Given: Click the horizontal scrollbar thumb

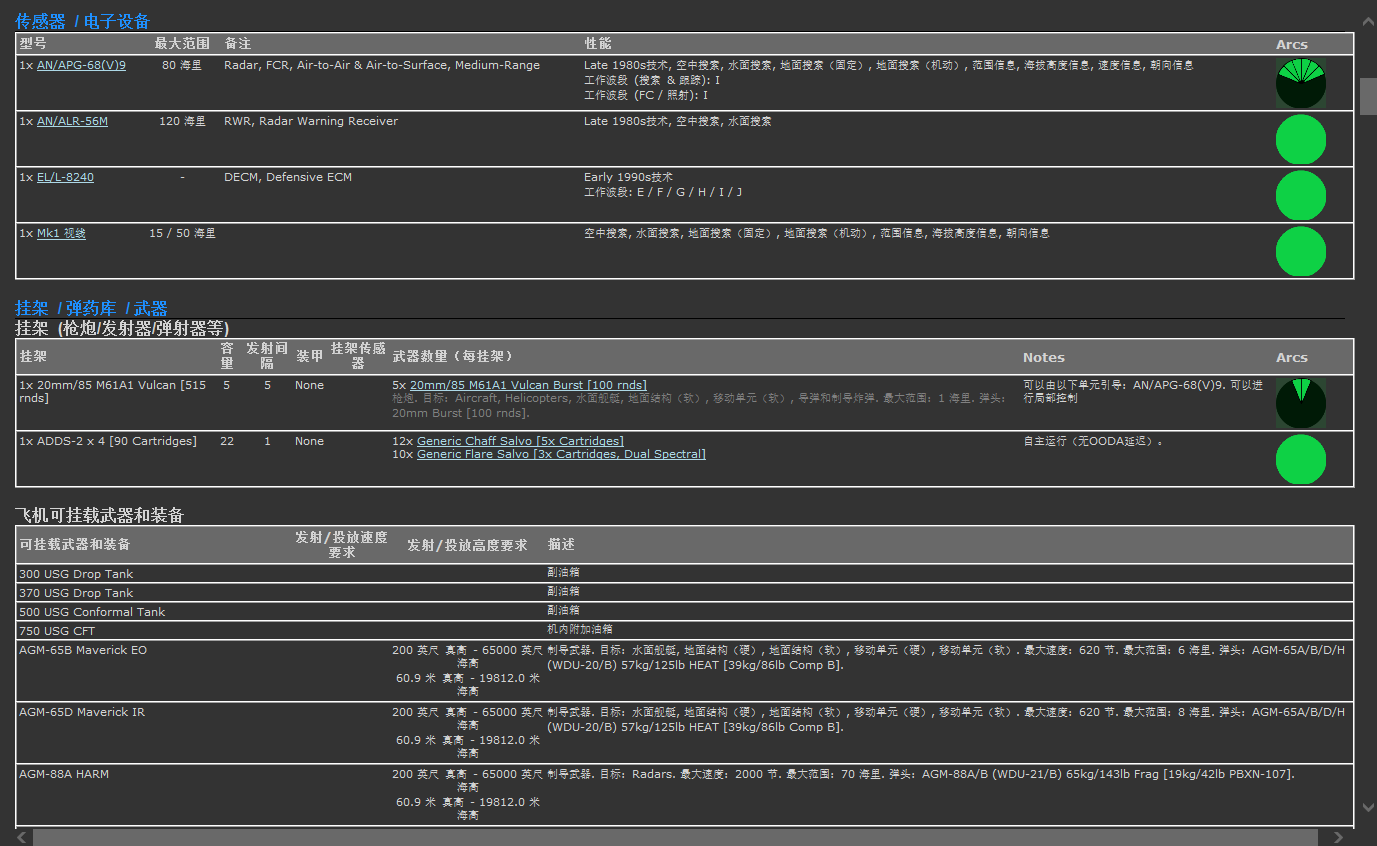Looking at the screenshot, I should (x=675, y=837).
